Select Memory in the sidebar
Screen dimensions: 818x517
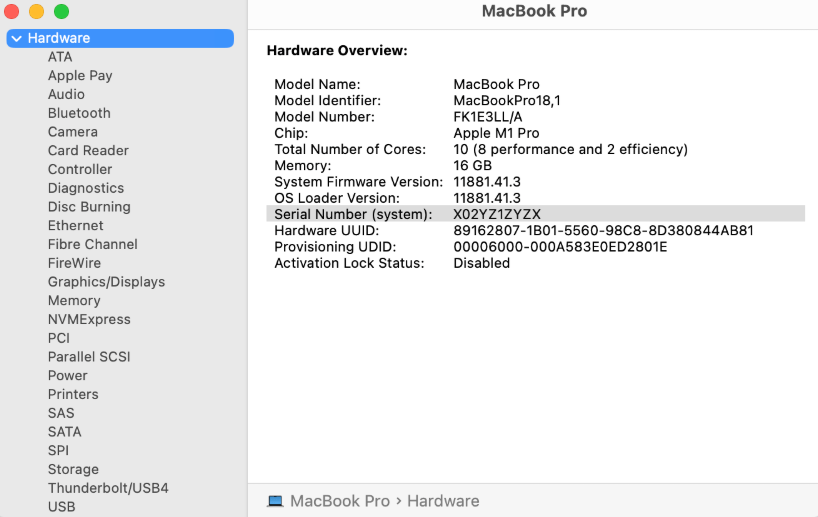pos(74,300)
